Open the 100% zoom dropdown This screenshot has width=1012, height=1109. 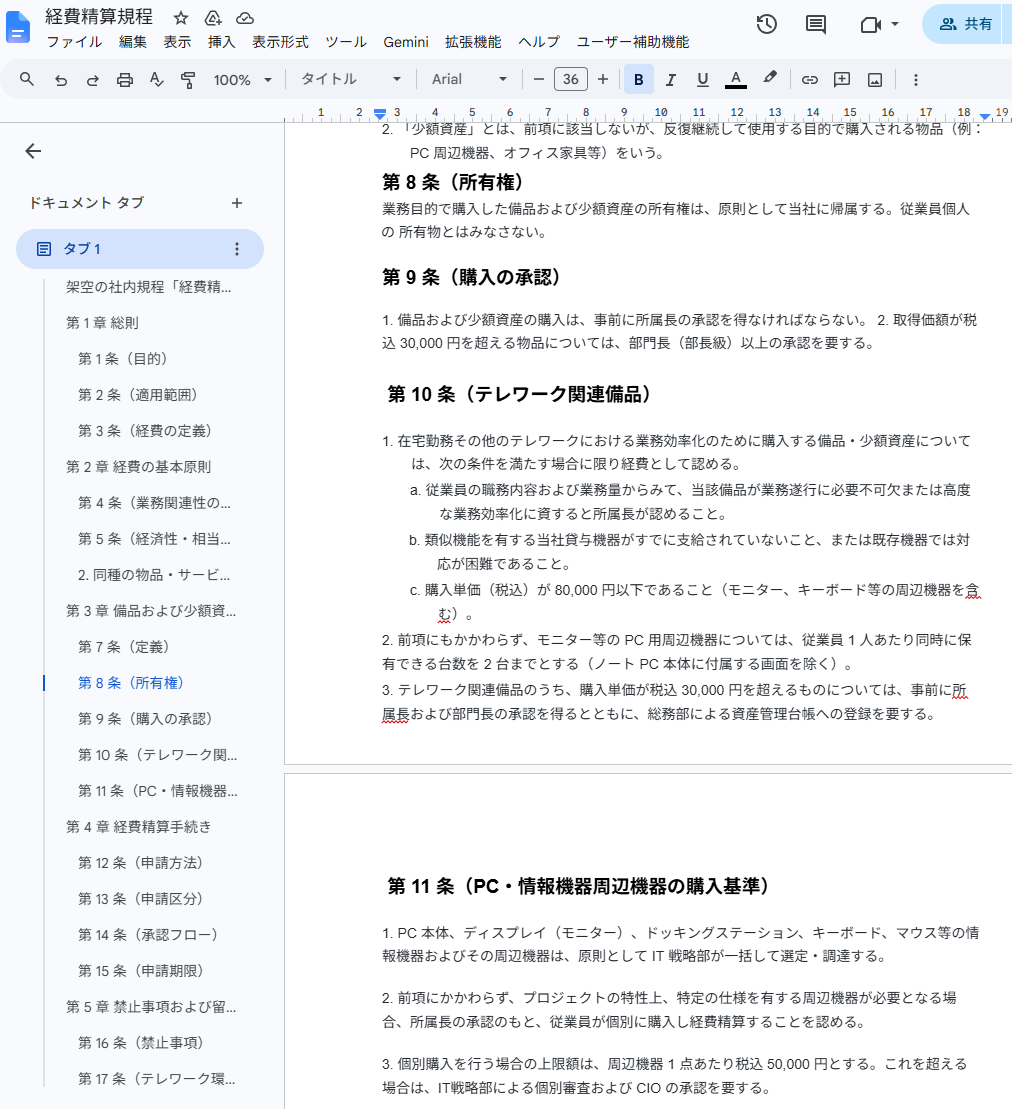[243, 80]
